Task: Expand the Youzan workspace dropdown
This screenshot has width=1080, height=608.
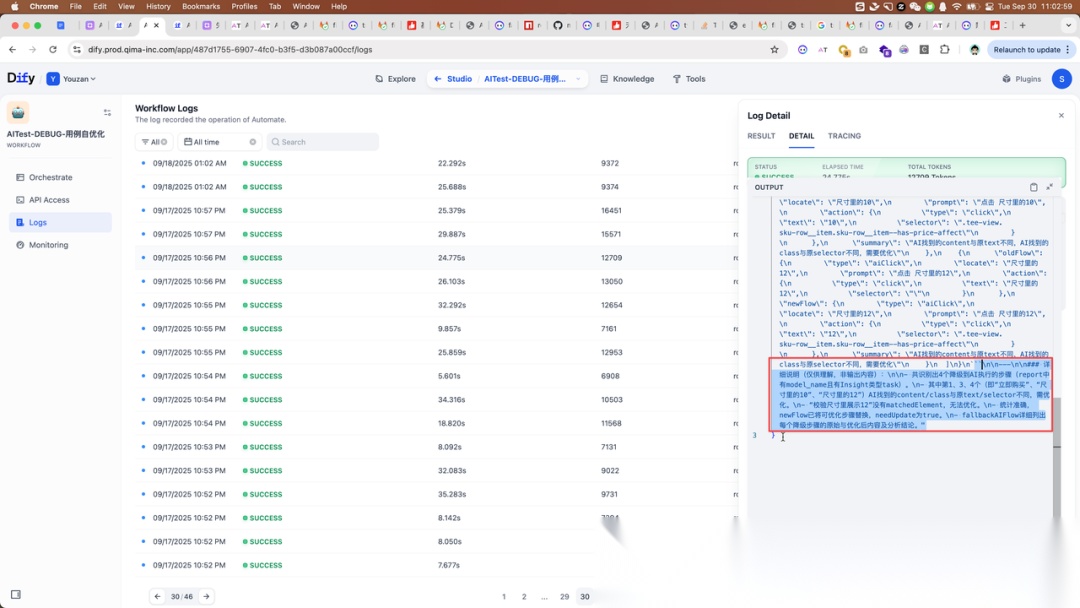Action: pyautogui.click(x=72, y=79)
